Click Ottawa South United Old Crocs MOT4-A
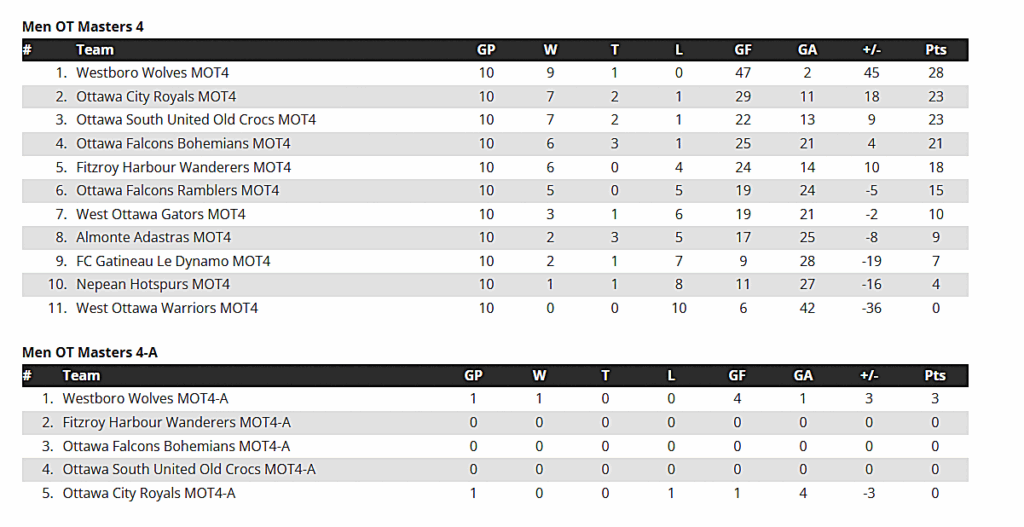The width and height of the screenshot is (1024, 527). [x=189, y=470]
